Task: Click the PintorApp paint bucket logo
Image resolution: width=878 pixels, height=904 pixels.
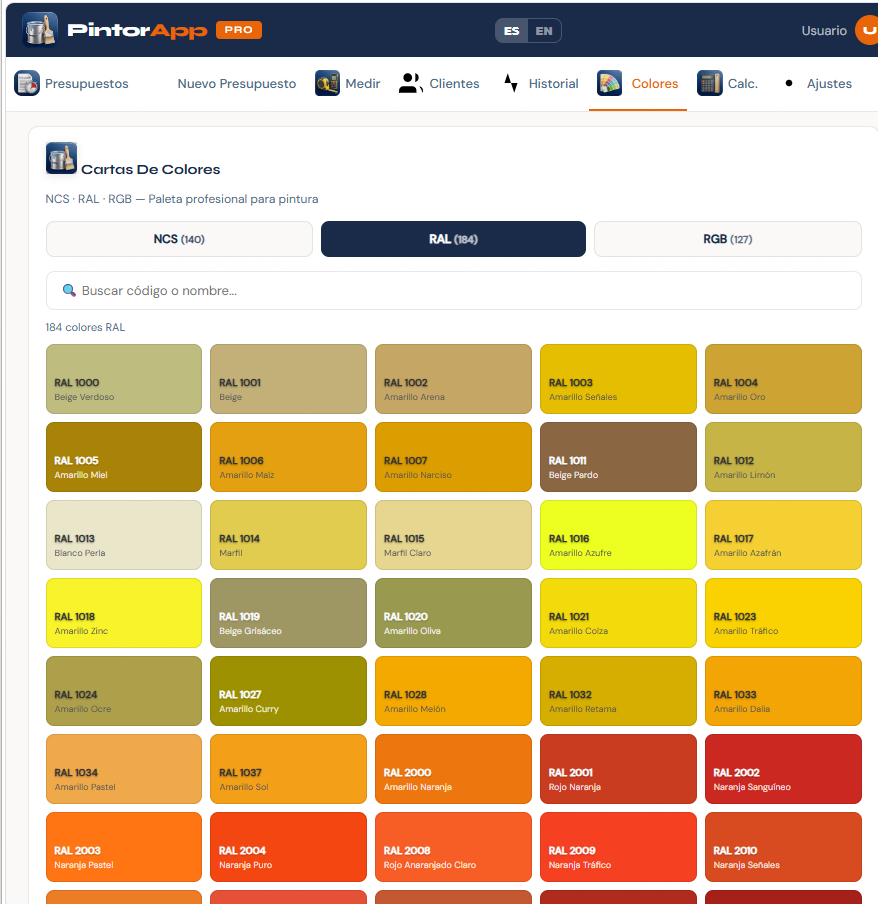Action: tap(40, 29)
